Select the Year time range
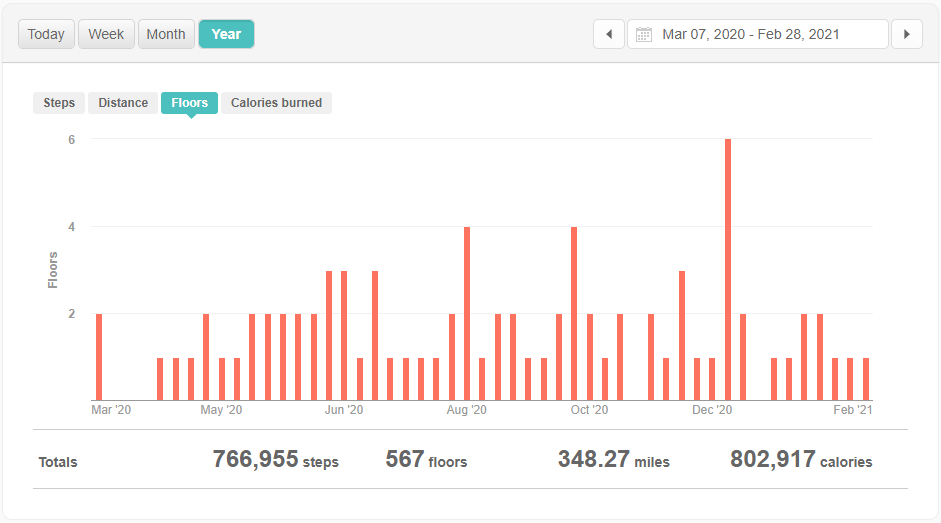941x523 pixels. click(226, 34)
